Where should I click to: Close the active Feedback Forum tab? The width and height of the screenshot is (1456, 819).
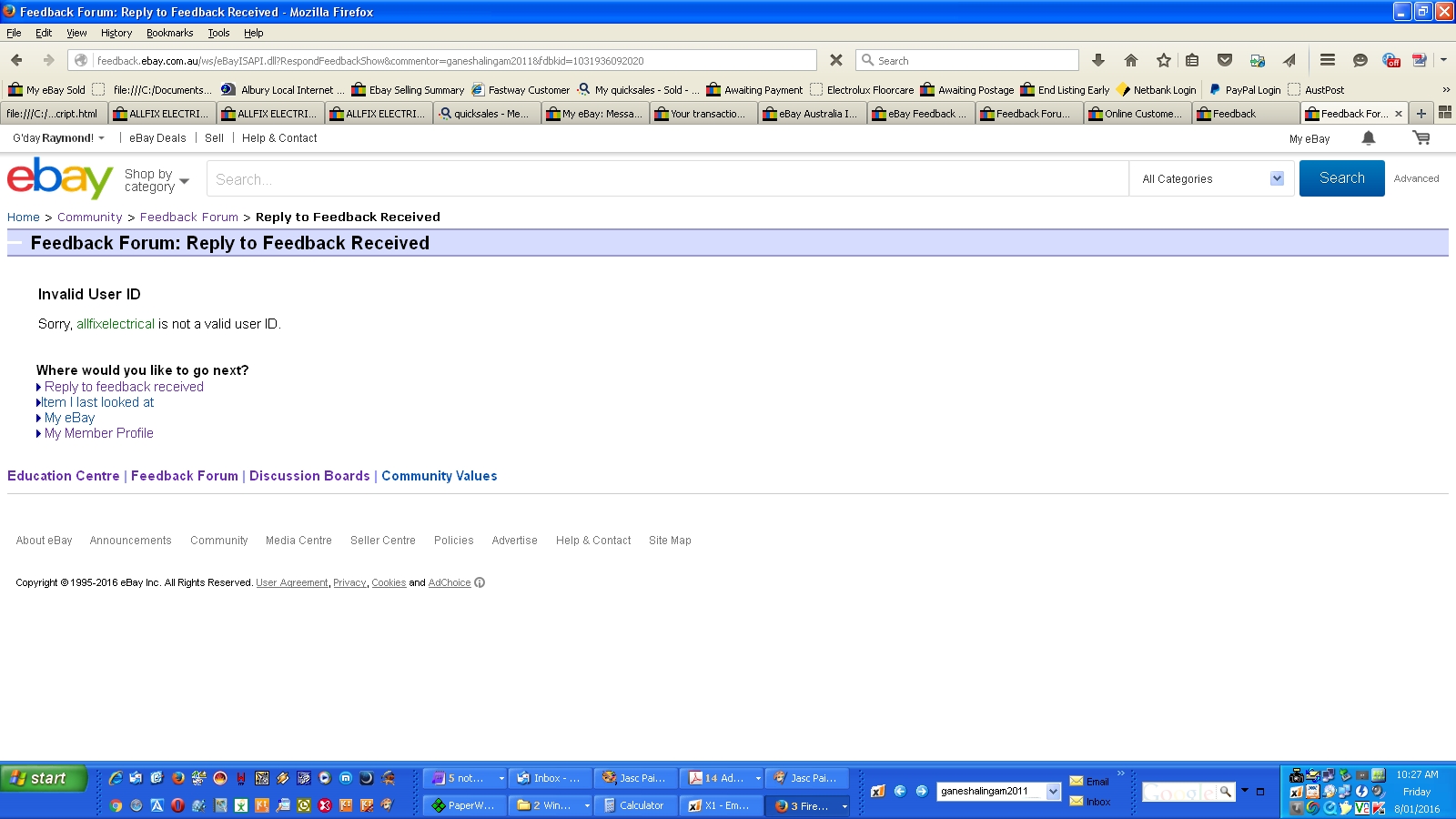(1399, 114)
